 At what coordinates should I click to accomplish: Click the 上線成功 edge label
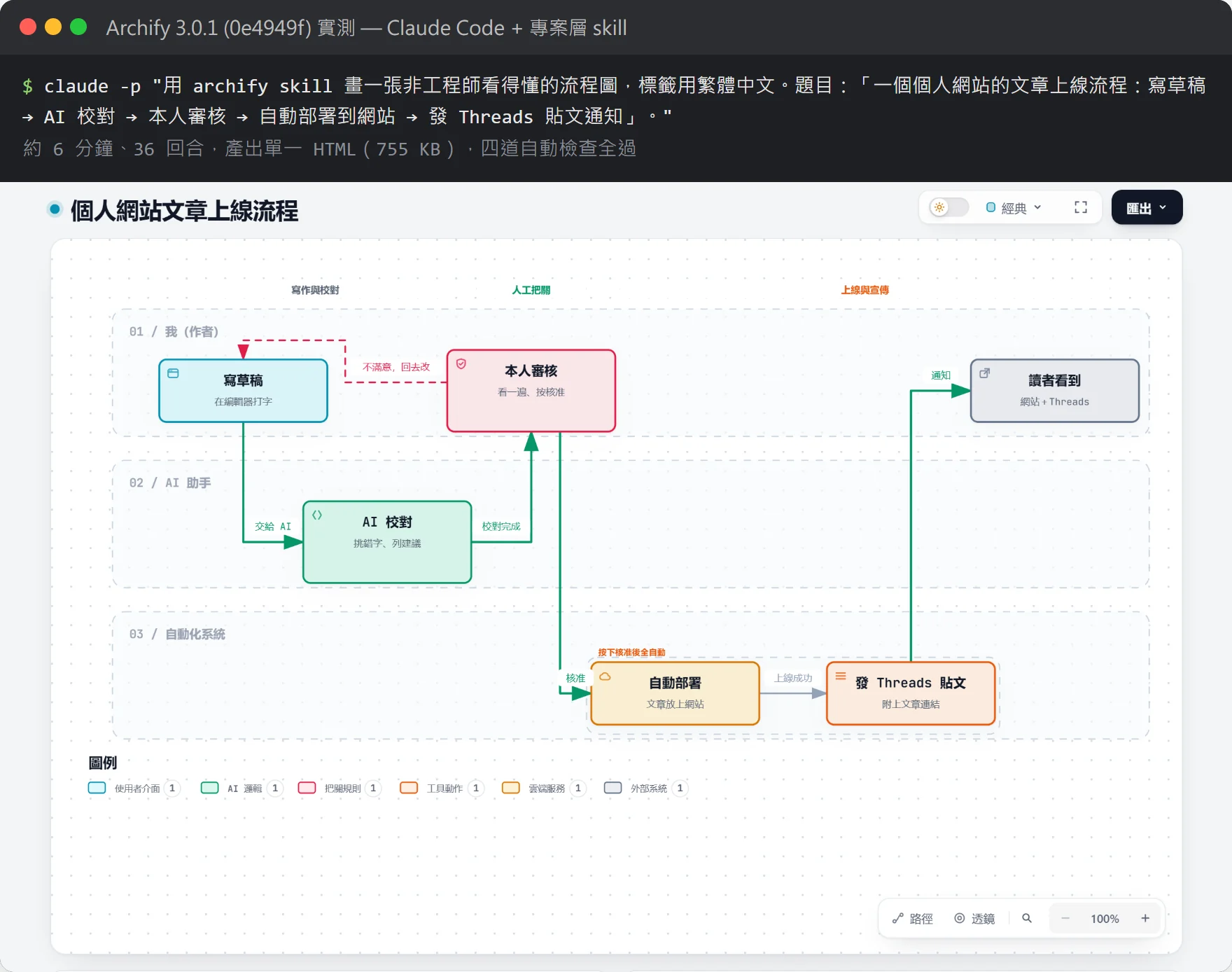point(793,678)
